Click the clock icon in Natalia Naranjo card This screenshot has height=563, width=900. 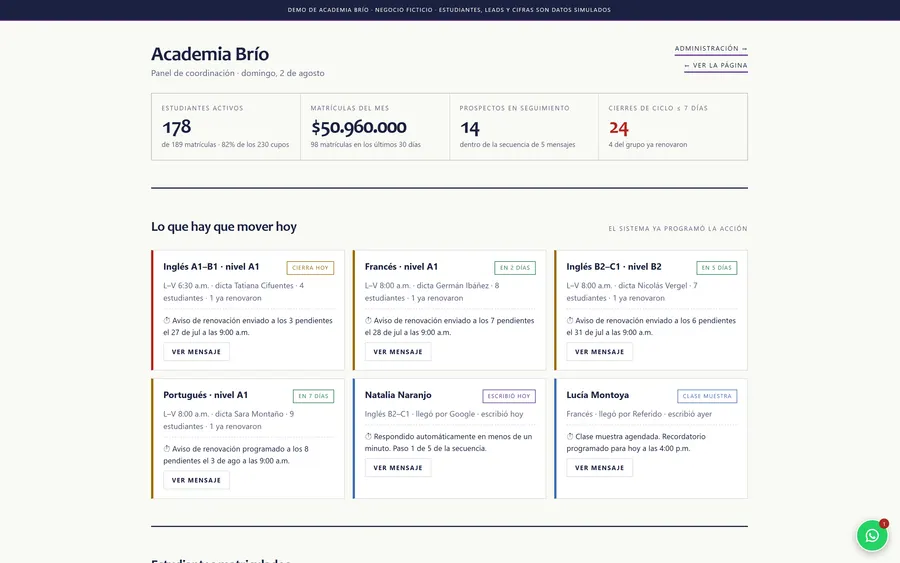[x=368, y=436]
